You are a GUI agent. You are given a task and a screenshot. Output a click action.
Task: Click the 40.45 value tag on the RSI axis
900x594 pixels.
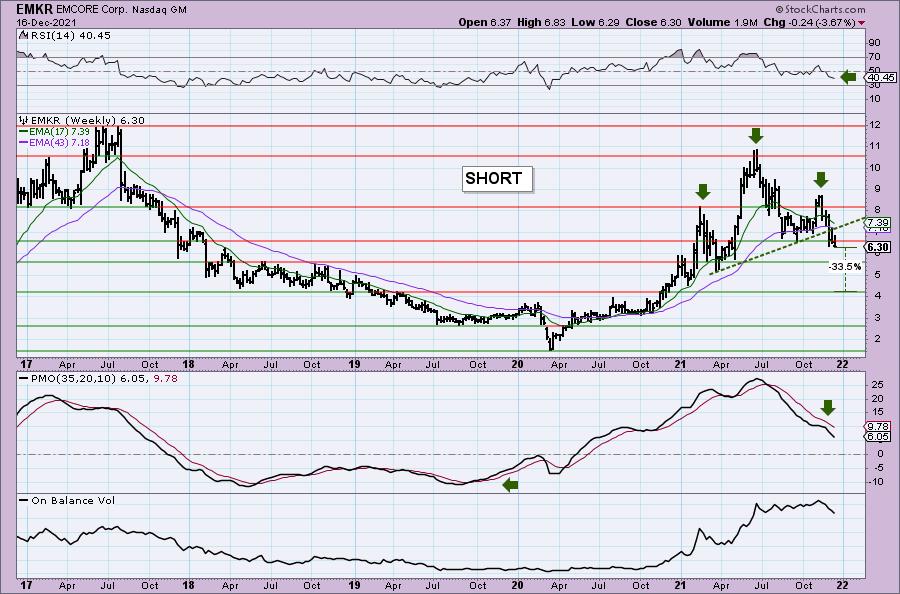coord(882,77)
